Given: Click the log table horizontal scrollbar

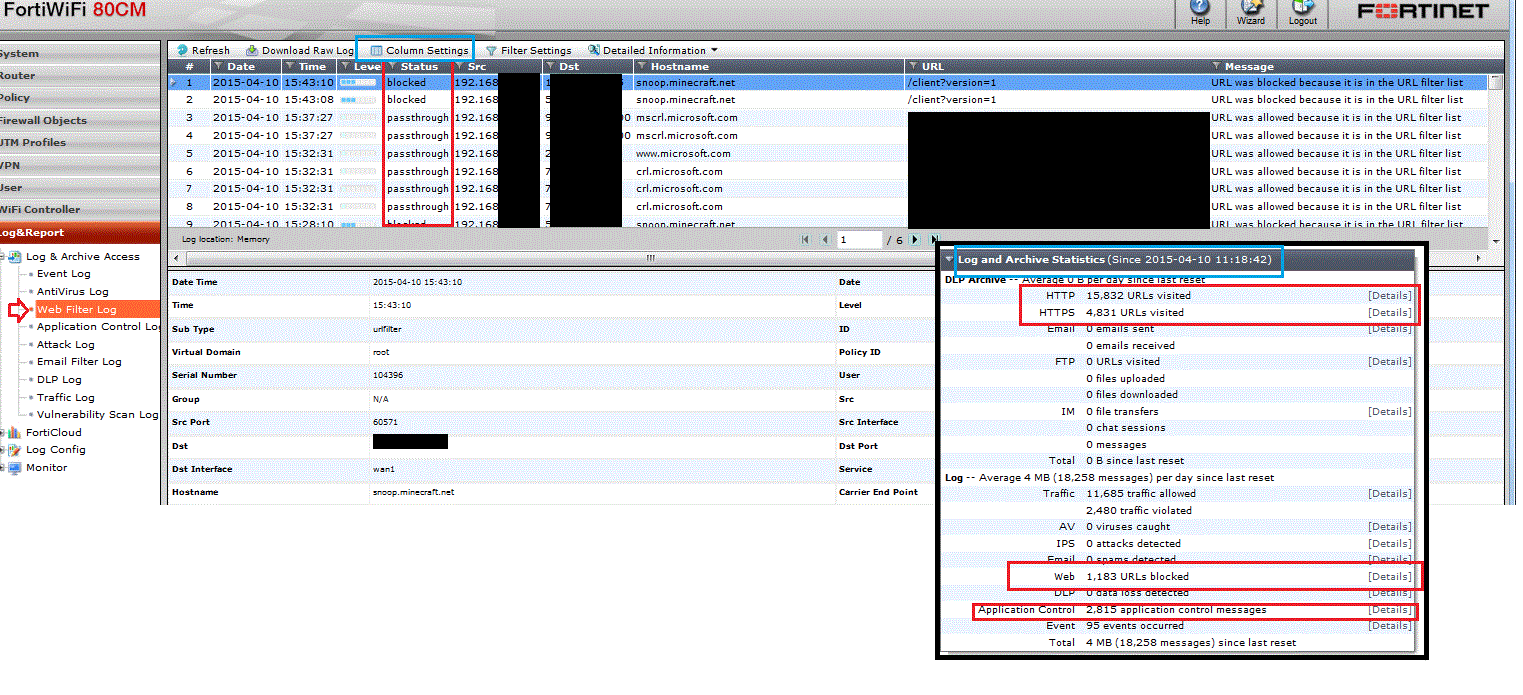Looking at the screenshot, I should pos(650,258).
